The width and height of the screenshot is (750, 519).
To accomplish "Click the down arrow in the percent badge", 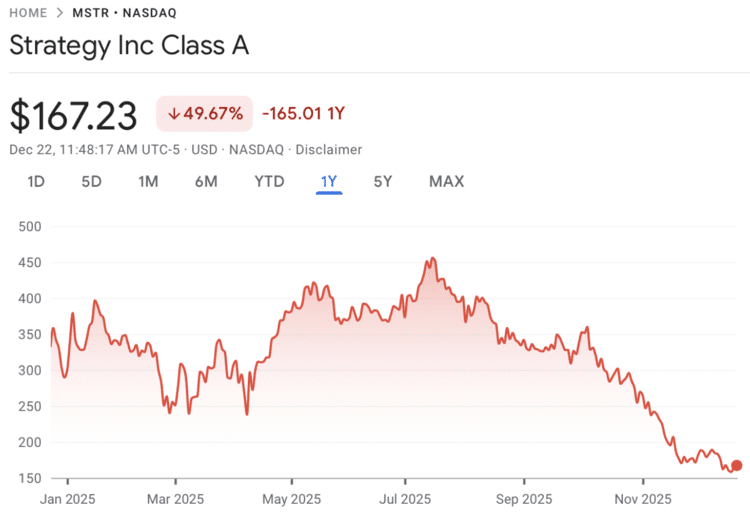I will 174,114.
